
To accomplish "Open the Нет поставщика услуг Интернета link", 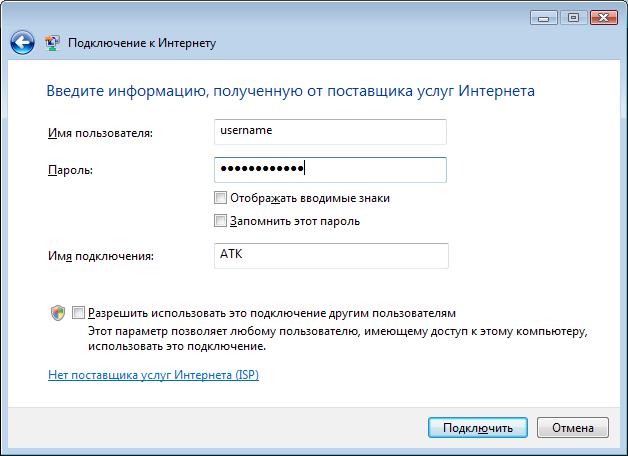I will point(153,375).
